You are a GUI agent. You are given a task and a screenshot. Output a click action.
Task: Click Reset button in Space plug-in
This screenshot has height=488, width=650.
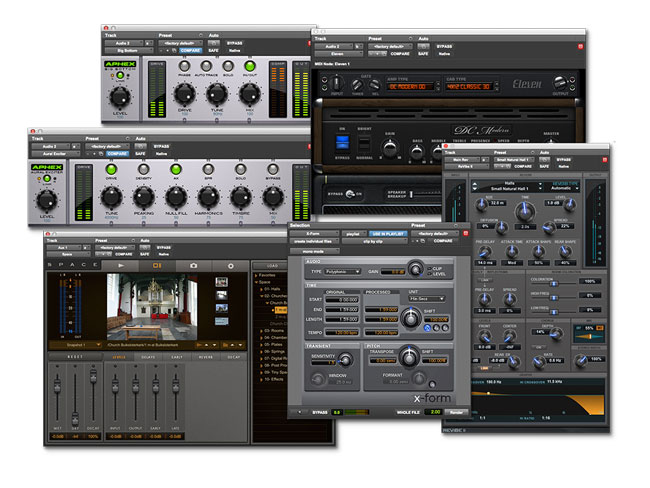tap(75, 357)
